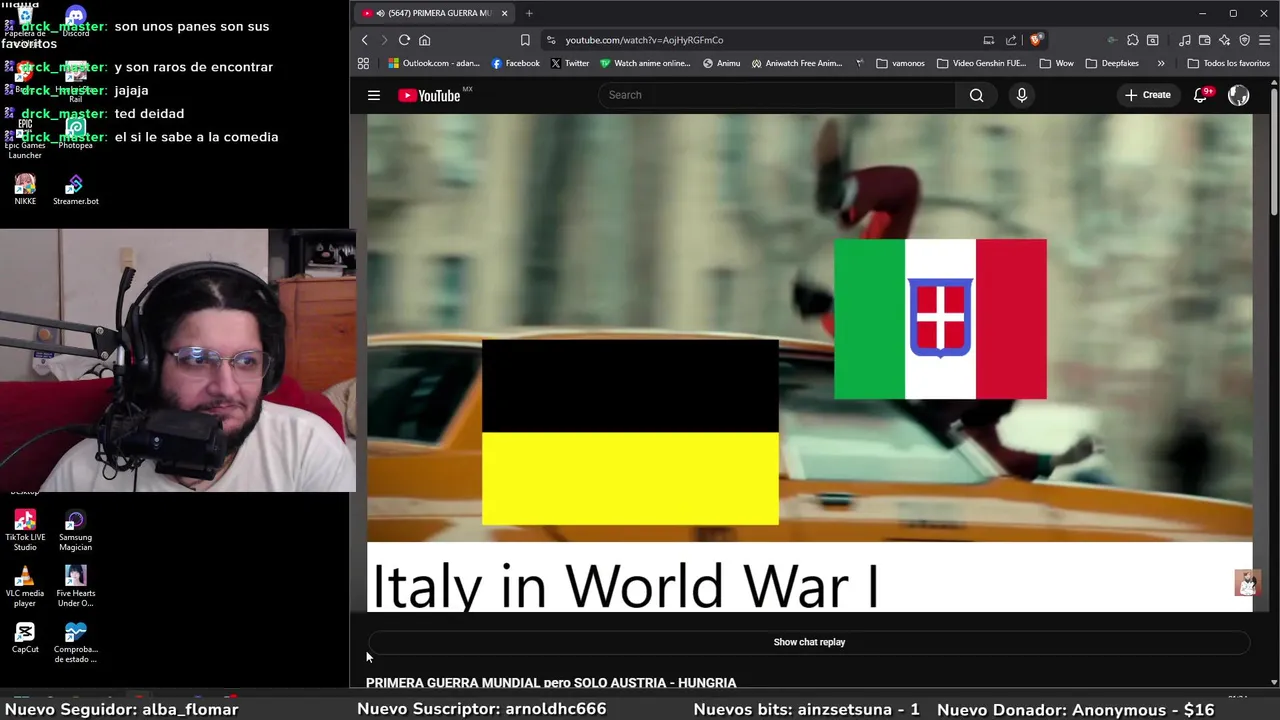Open the browser extensions puzzle icon
This screenshot has width=1280, height=720.
pyautogui.click(x=1132, y=40)
